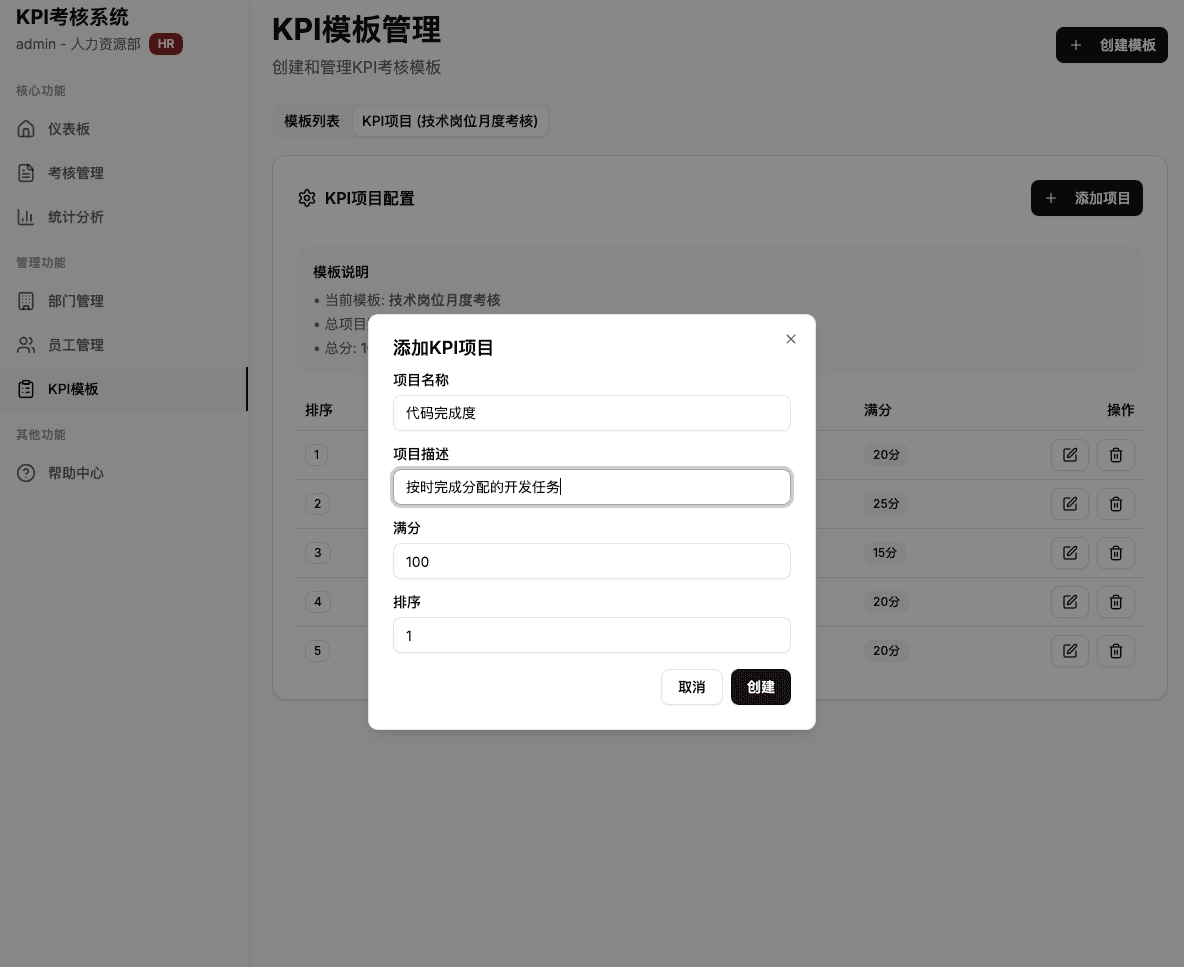Open 员工管理 in the sidebar
The height and width of the screenshot is (967, 1184).
pyautogui.click(x=124, y=345)
